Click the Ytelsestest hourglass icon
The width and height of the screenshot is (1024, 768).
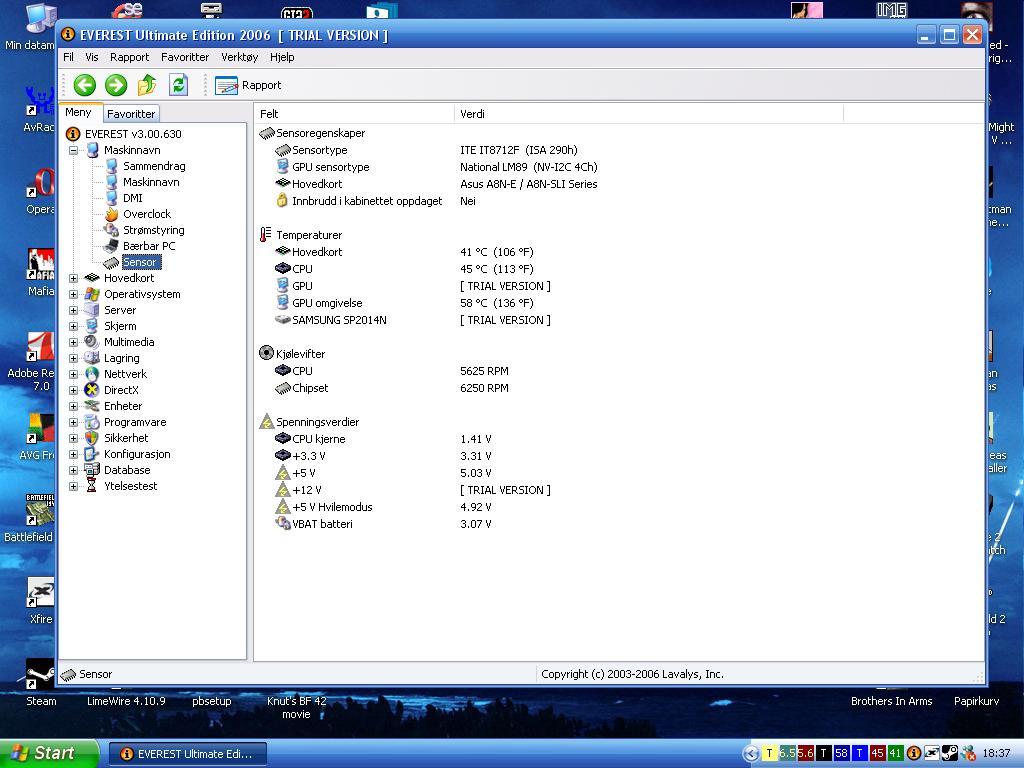92,486
